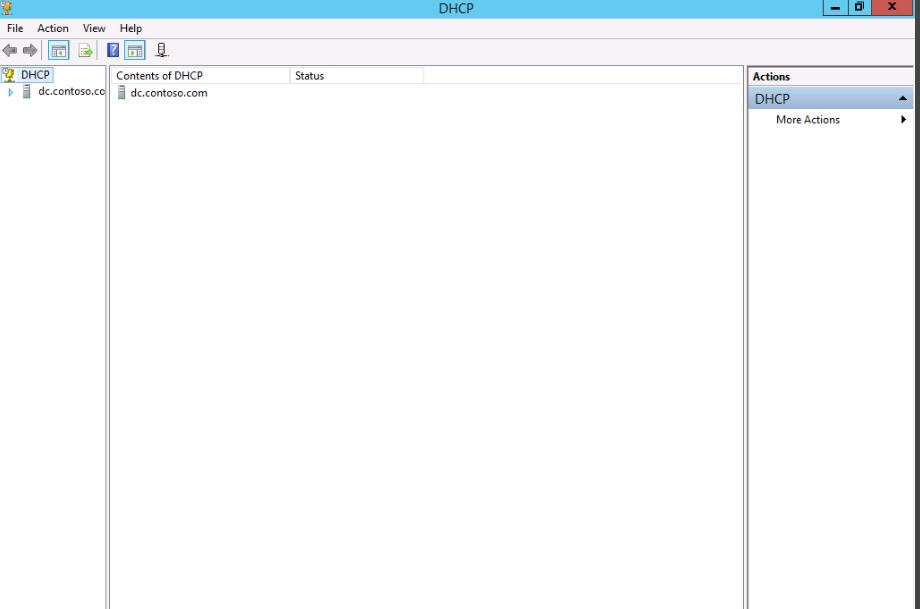Click the DHCP app icon in title bar

click(x=6, y=8)
